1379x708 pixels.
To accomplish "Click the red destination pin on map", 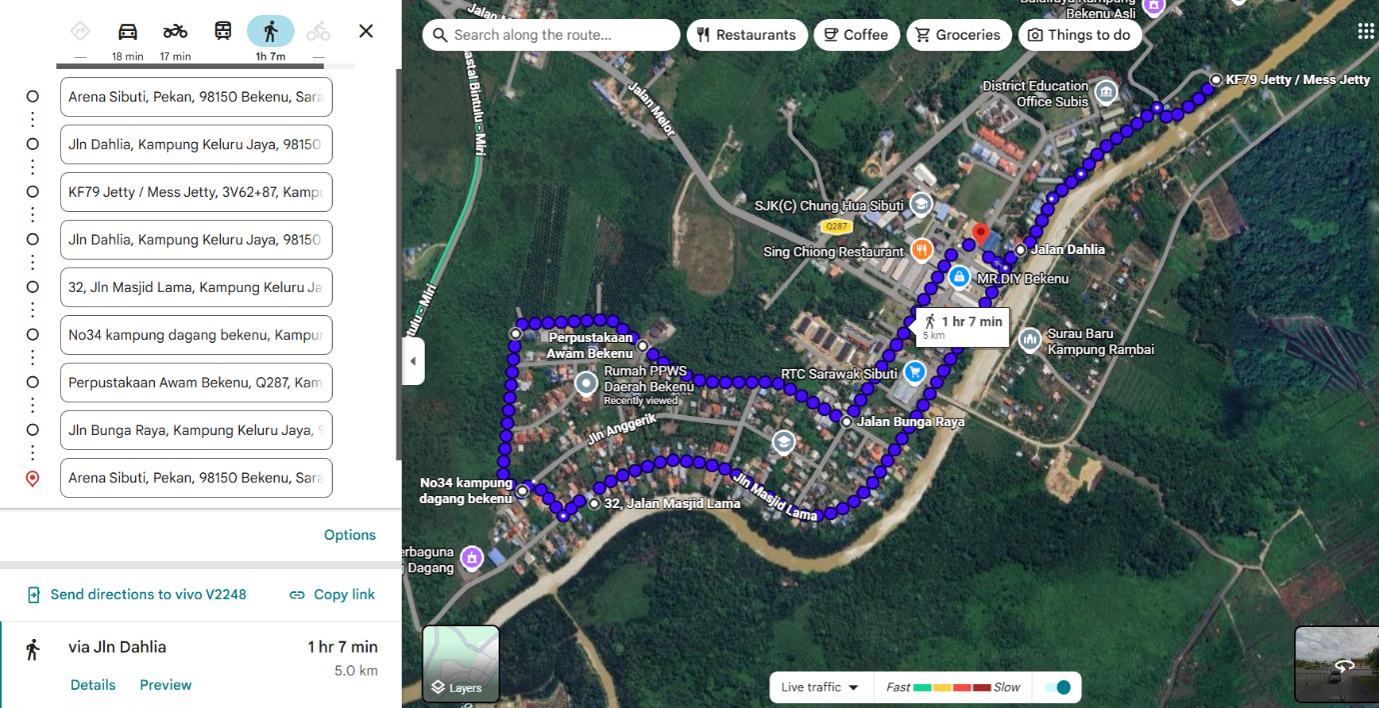I will [980, 236].
